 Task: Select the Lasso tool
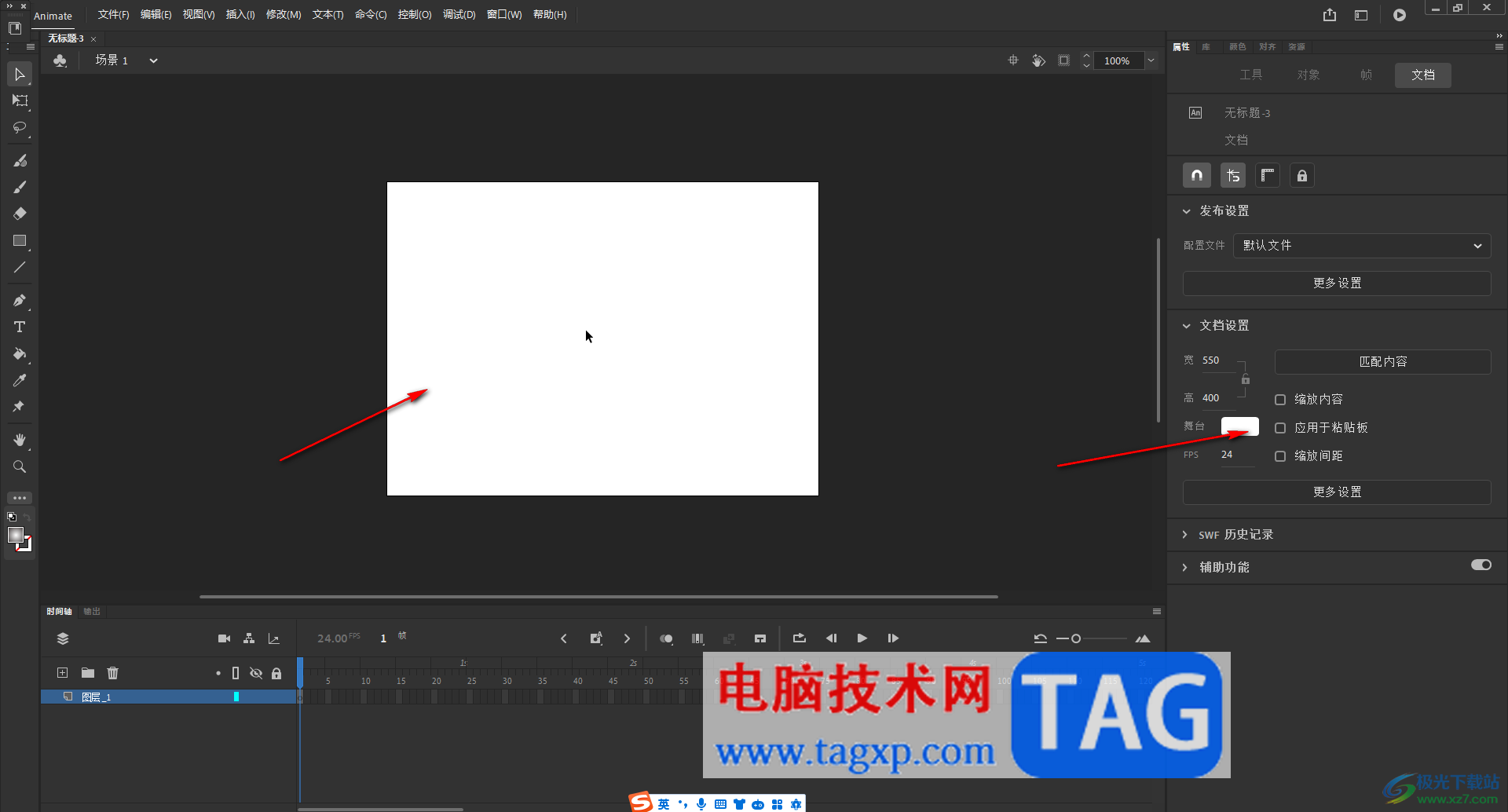tap(20, 127)
